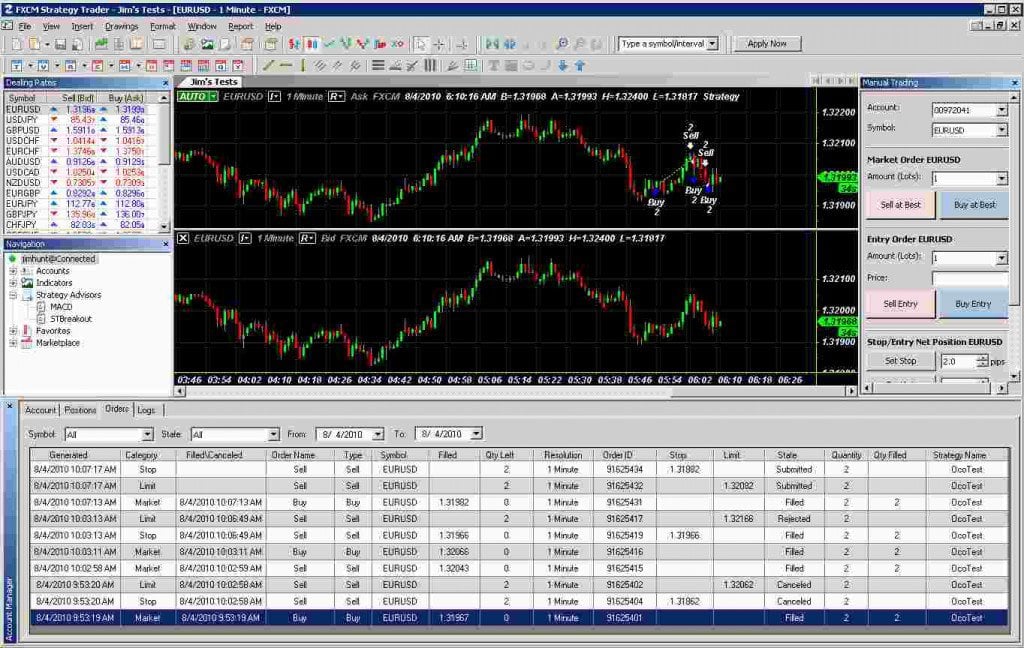Click the Set Stop button
Viewport: 1024px width, 648px height.
coord(901,361)
